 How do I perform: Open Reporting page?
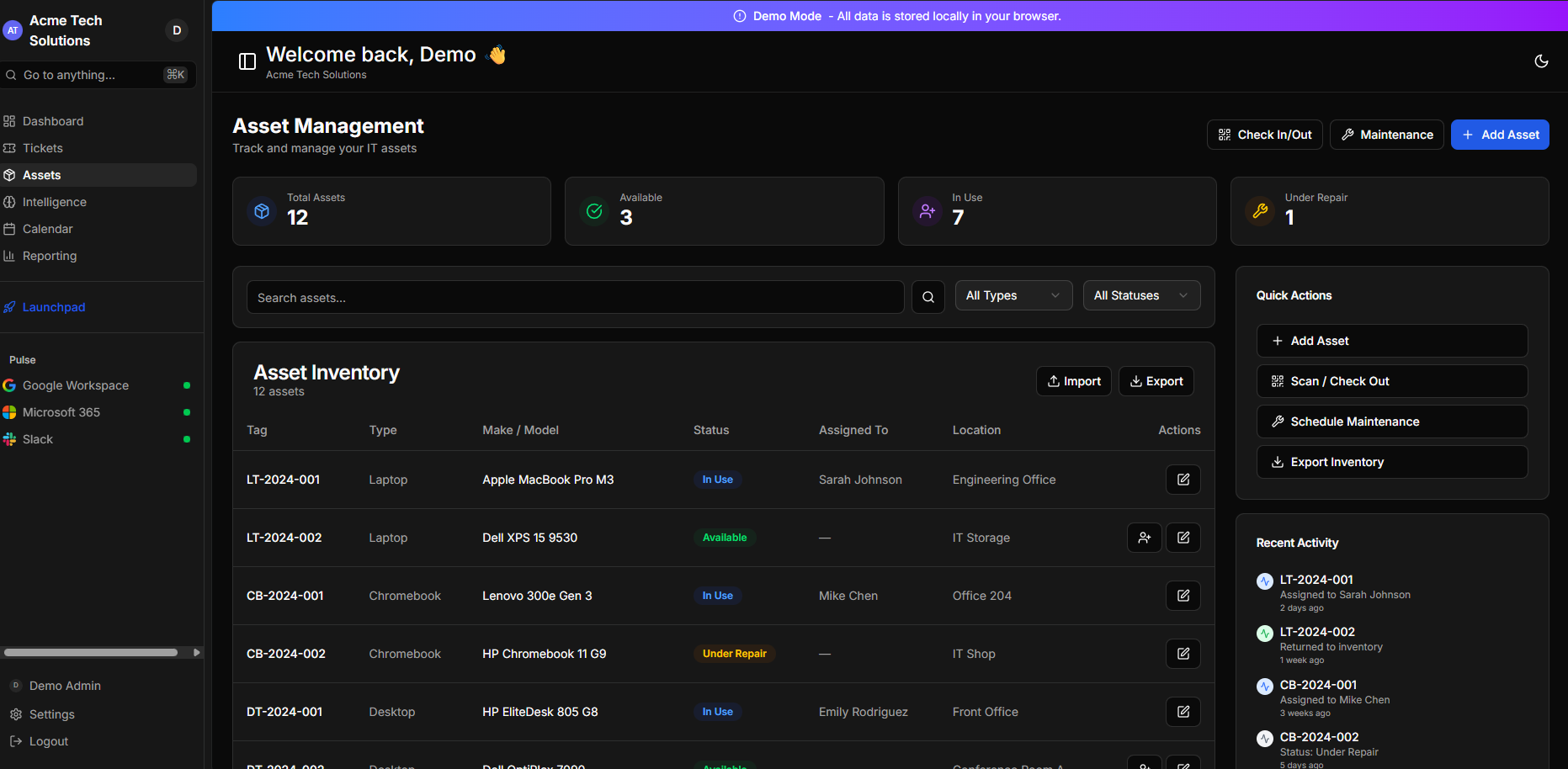tap(98, 256)
